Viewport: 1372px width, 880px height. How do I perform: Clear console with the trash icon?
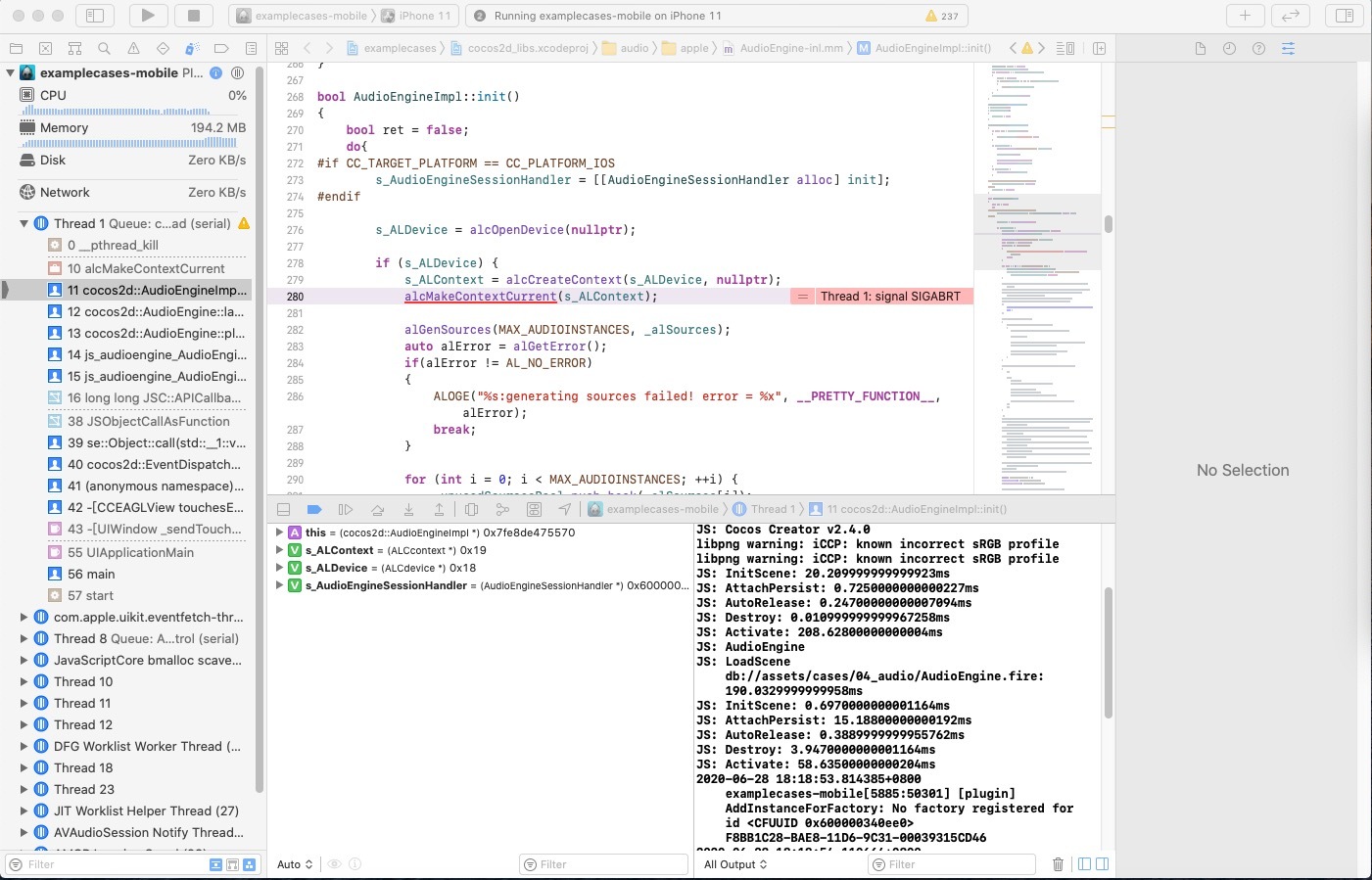(x=1058, y=864)
